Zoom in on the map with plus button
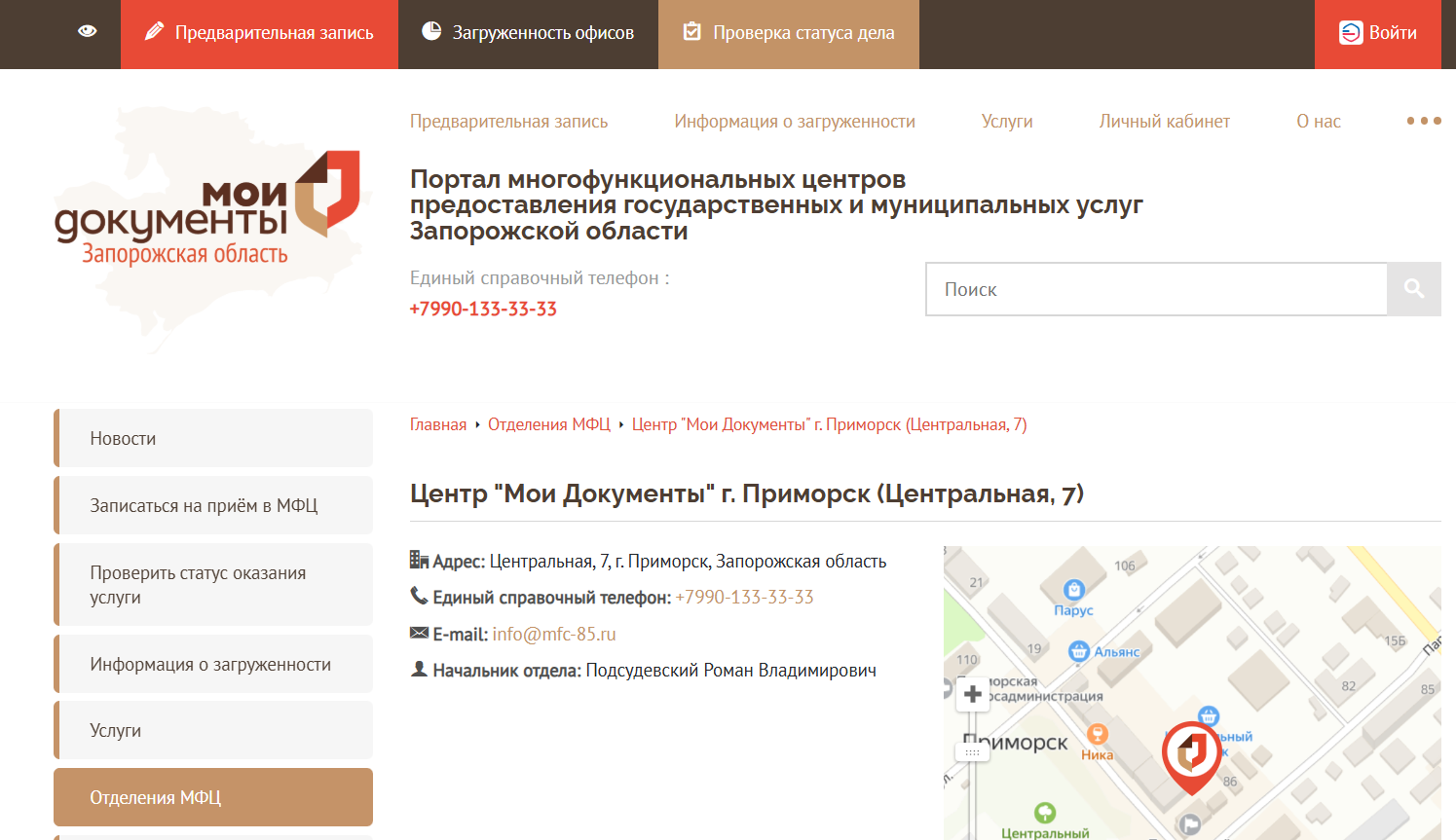 973,692
